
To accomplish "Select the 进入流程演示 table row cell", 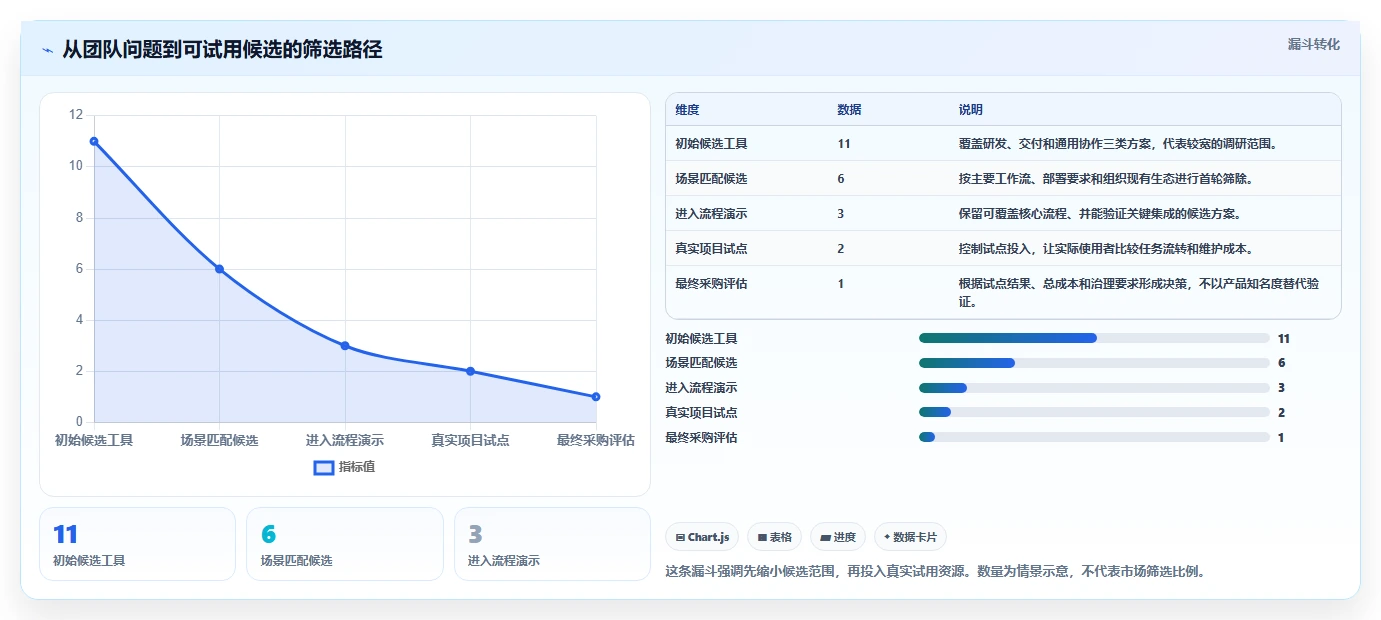I will [711, 213].
